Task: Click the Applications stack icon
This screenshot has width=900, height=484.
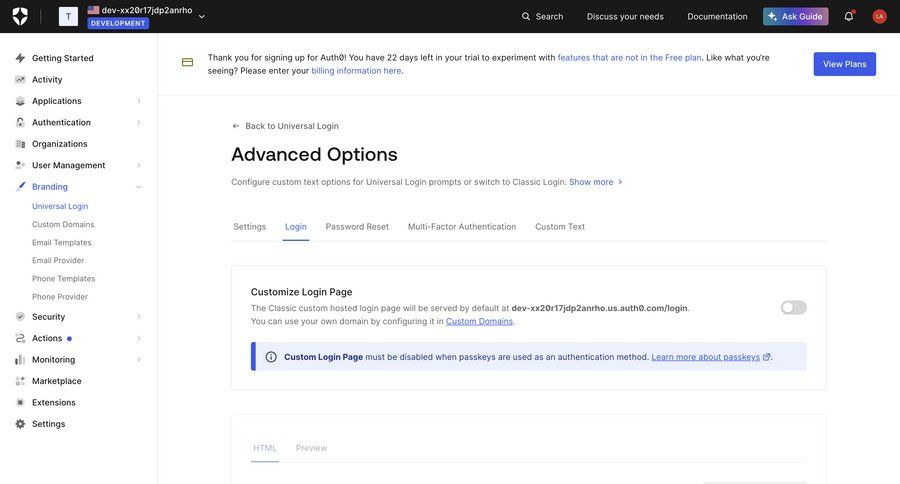Action: 20,101
